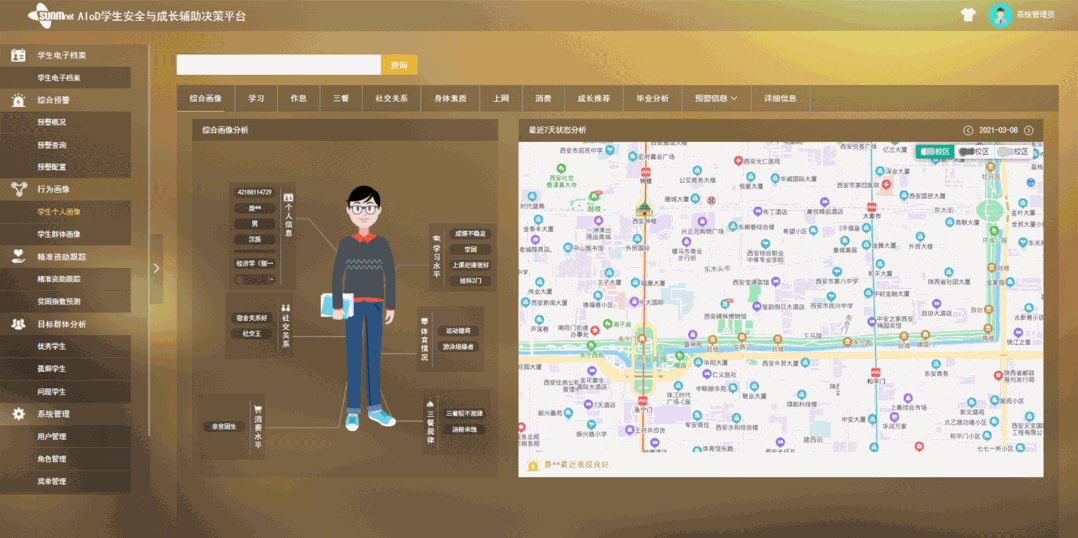Open 孤僻学生 in the sidebar

[52, 369]
